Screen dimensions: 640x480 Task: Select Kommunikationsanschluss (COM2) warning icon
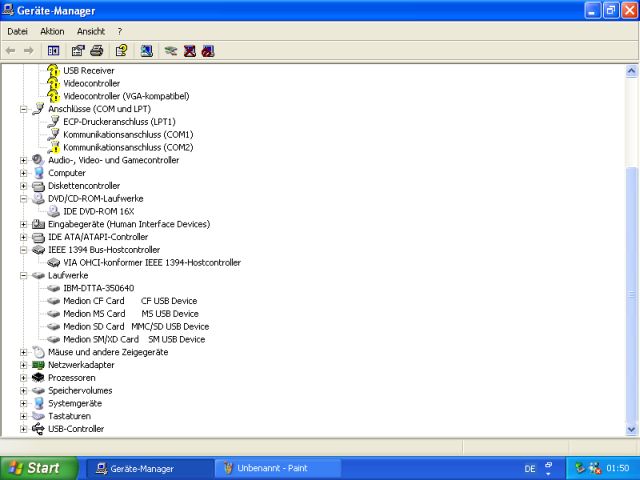(53, 147)
